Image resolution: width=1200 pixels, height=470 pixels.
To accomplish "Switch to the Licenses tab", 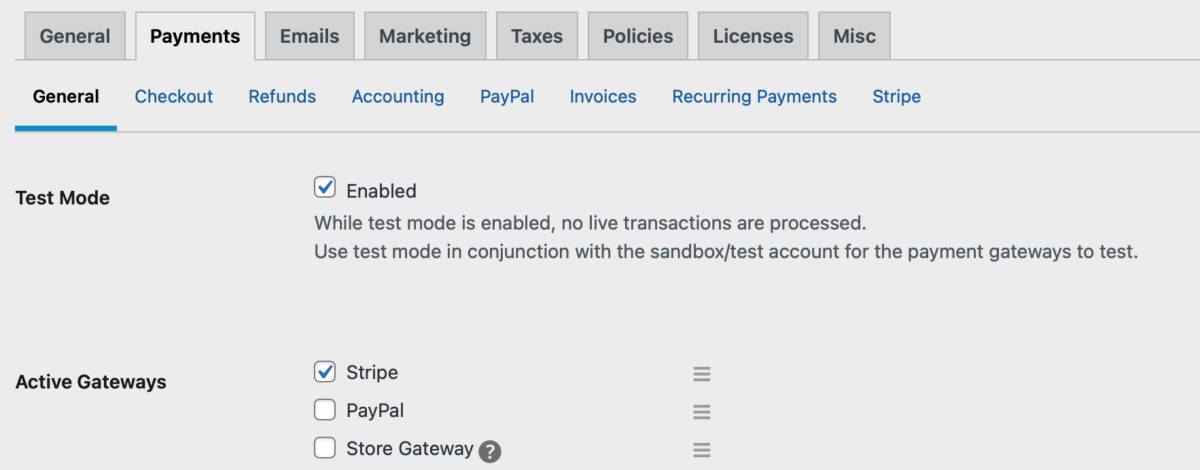I will click(753, 36).
